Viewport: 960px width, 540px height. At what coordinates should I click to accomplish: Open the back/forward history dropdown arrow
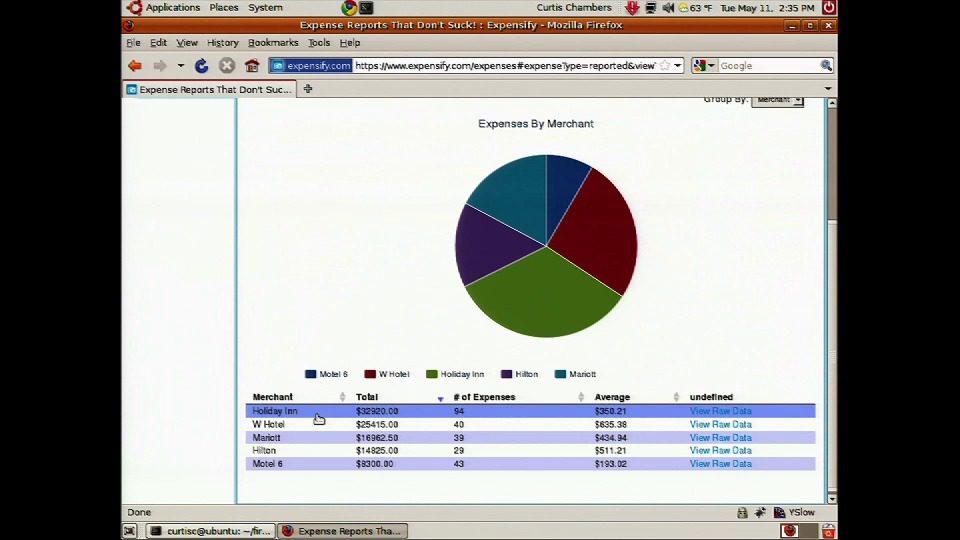click(181, 66)
